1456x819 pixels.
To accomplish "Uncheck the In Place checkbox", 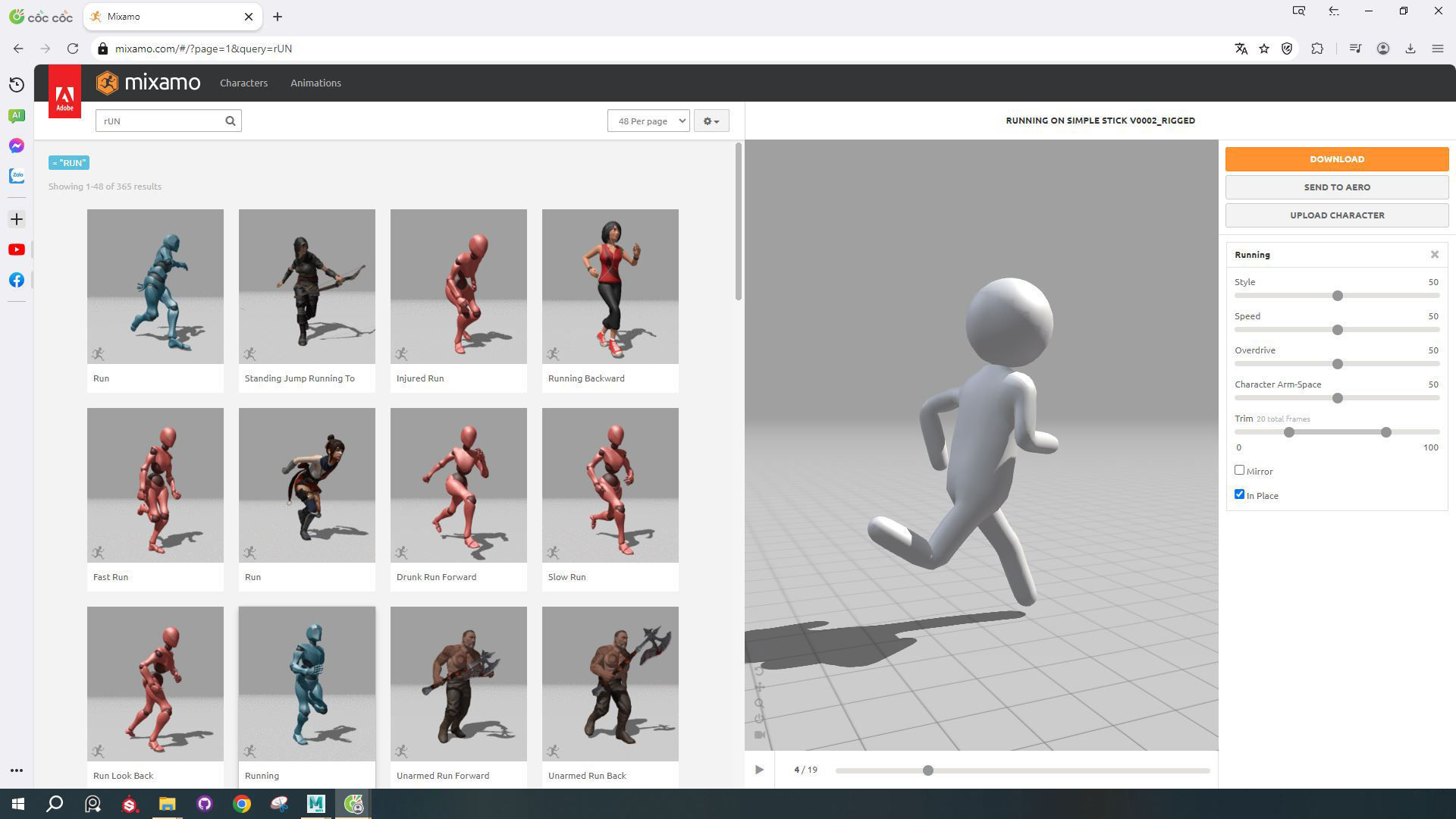I will 1239,494.
